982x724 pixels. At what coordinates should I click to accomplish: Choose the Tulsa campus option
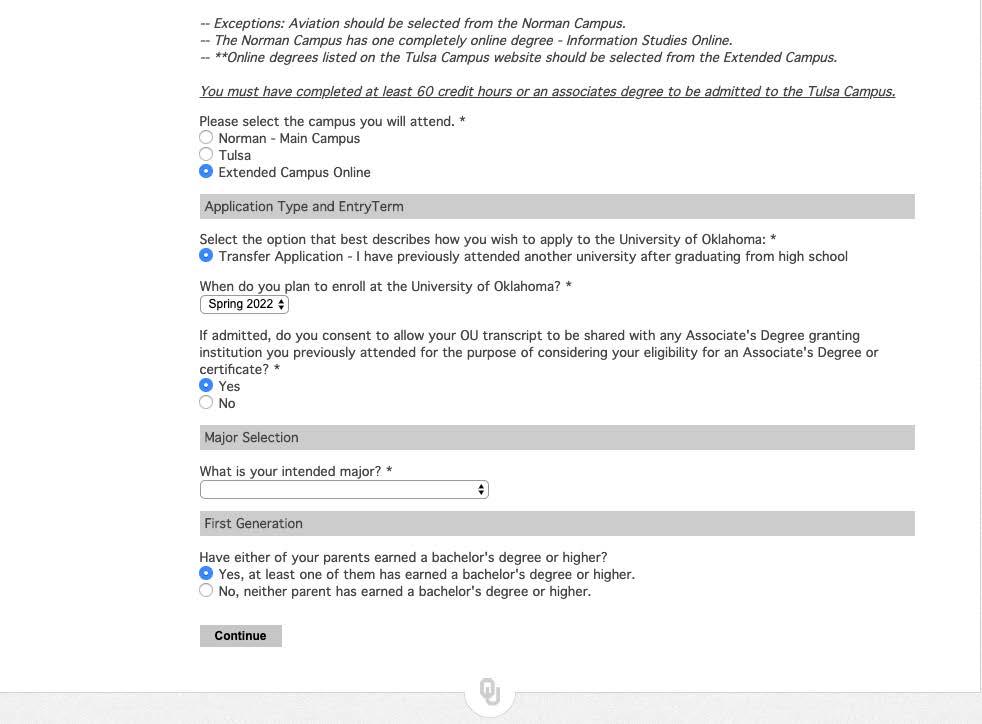tap(206, 154)
